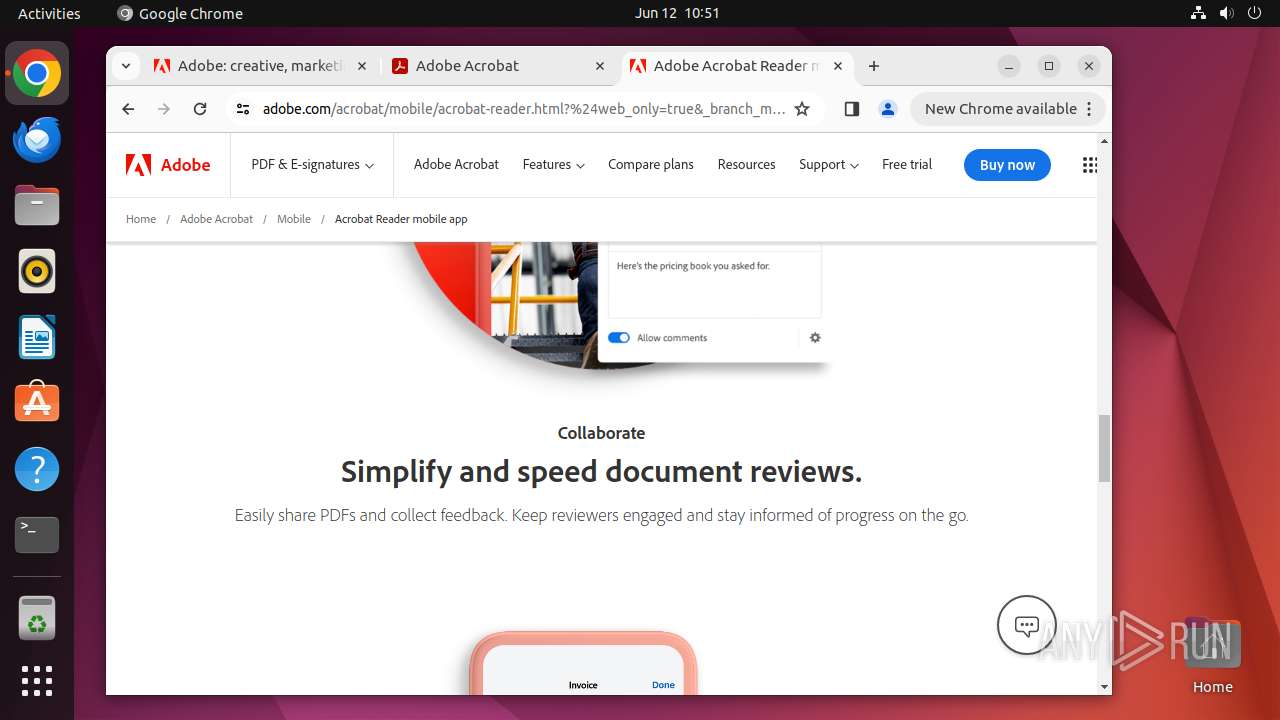Go to Mobile breadcrumb link
Screen dimensions: 1280x720
pos(294,219)
